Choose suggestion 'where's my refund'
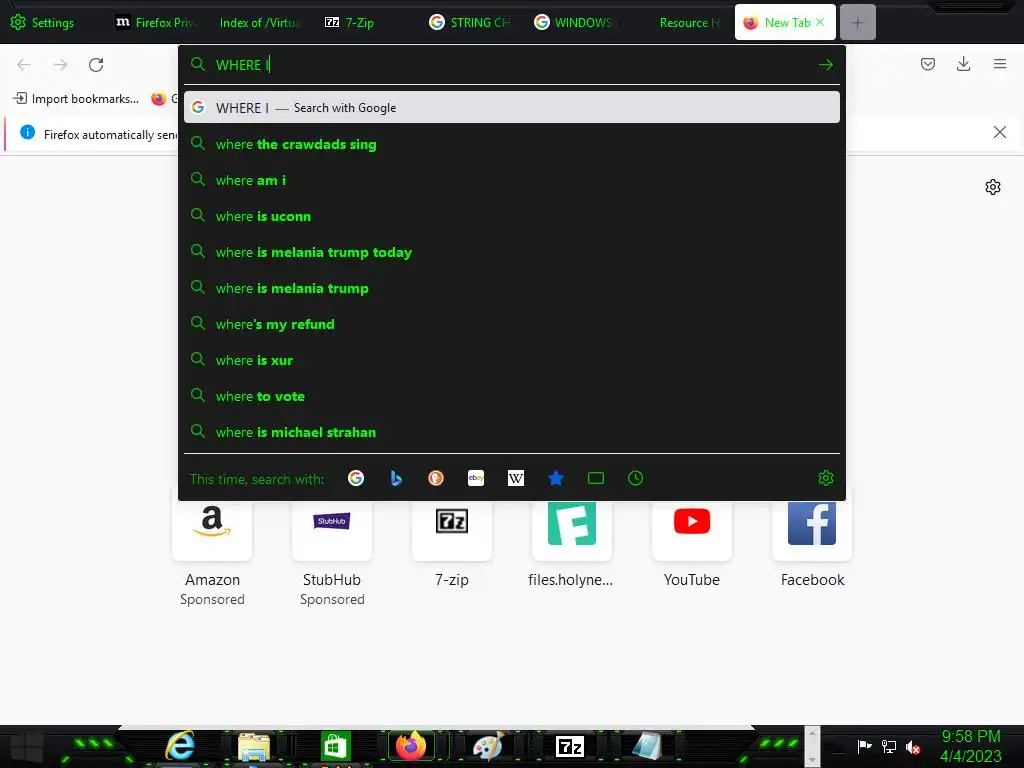Viewport: 1024px width, 768px height. tap(511, 324)
